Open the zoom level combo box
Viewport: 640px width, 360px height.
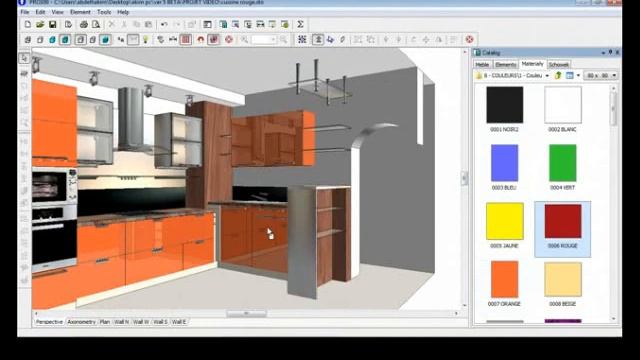(264, 40)
